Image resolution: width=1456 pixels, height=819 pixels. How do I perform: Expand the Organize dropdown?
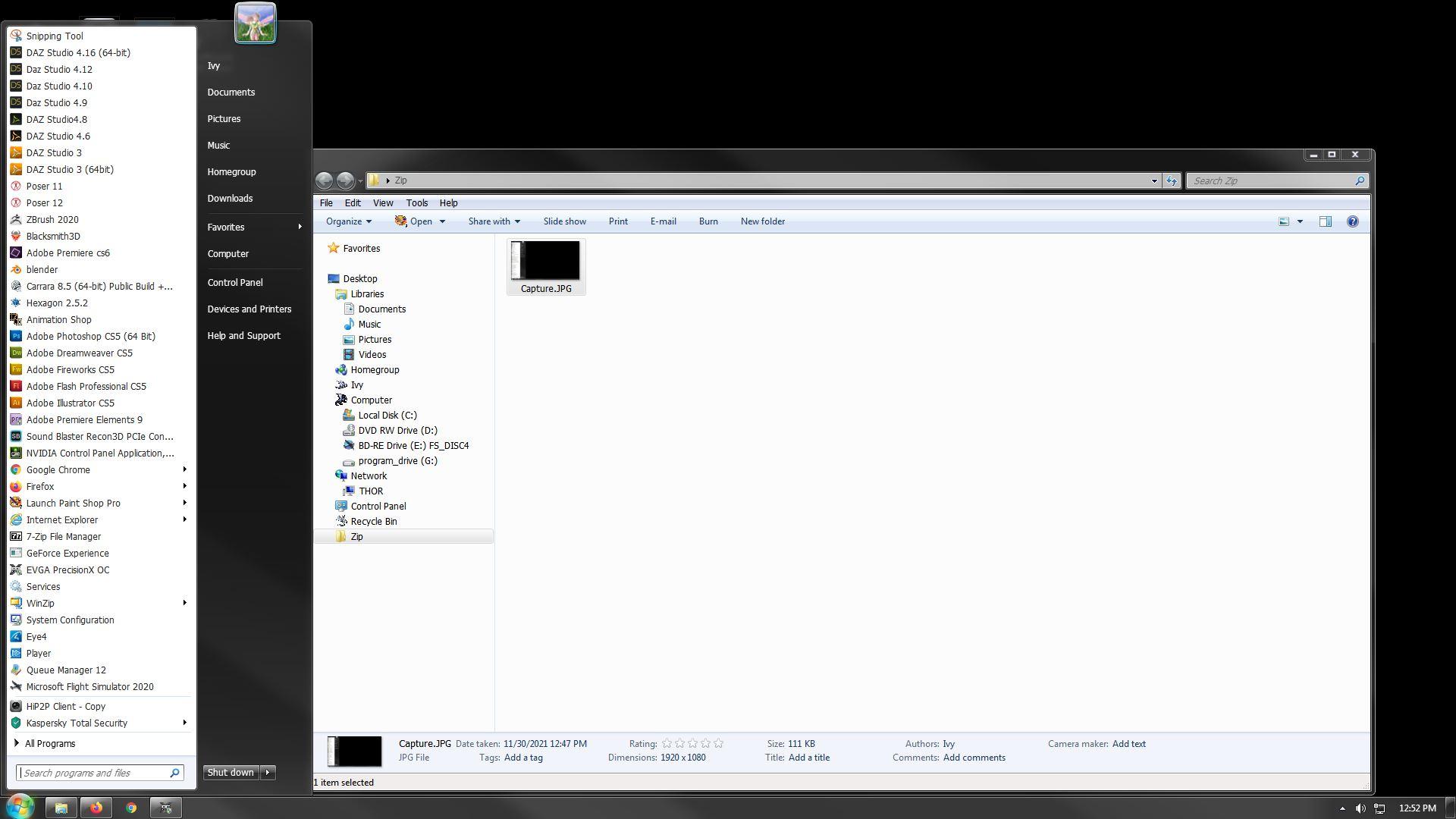[349, 221]
